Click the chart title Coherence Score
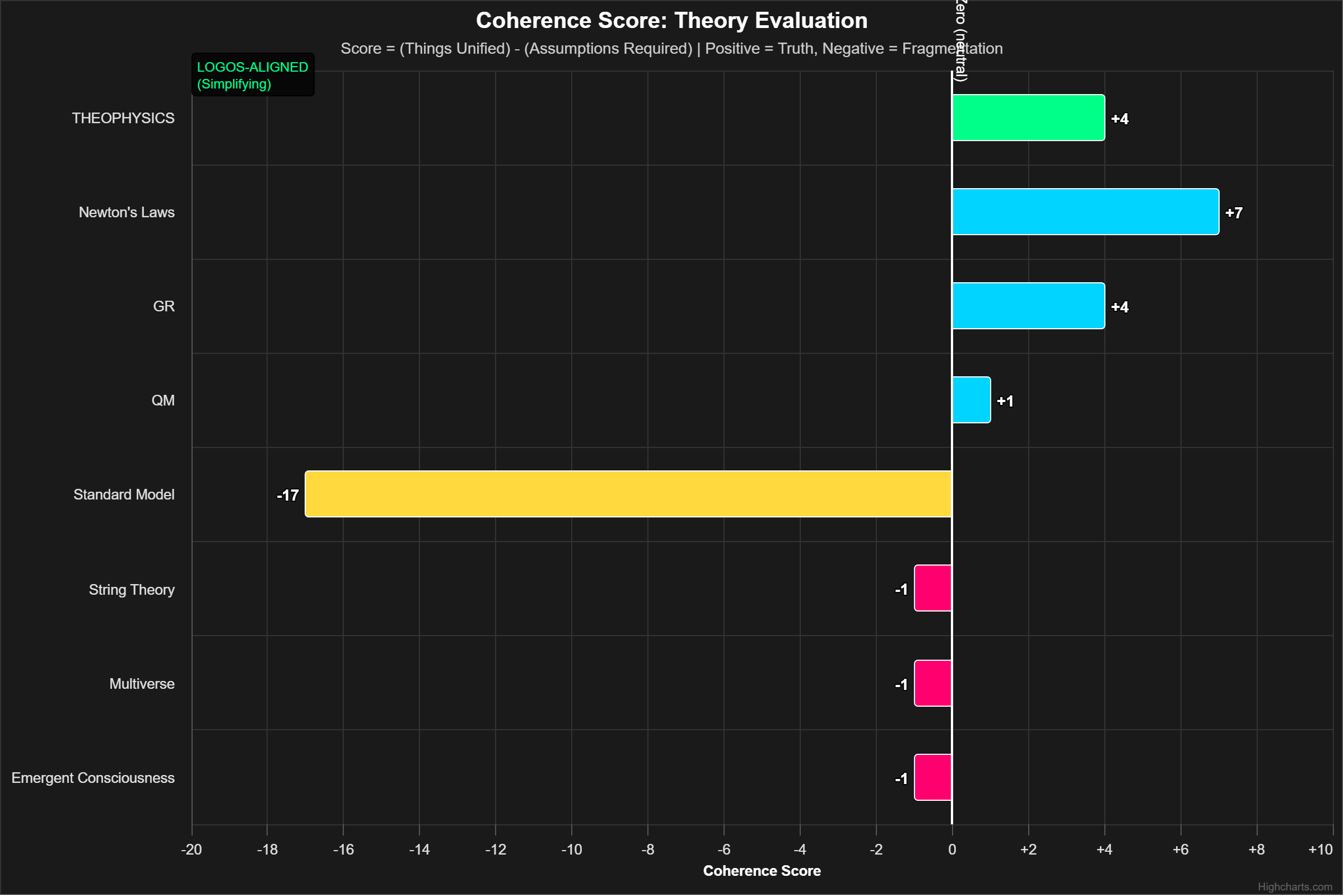Image resolution: width=1344 pixels, height=896 pixels. click(671, 20)
